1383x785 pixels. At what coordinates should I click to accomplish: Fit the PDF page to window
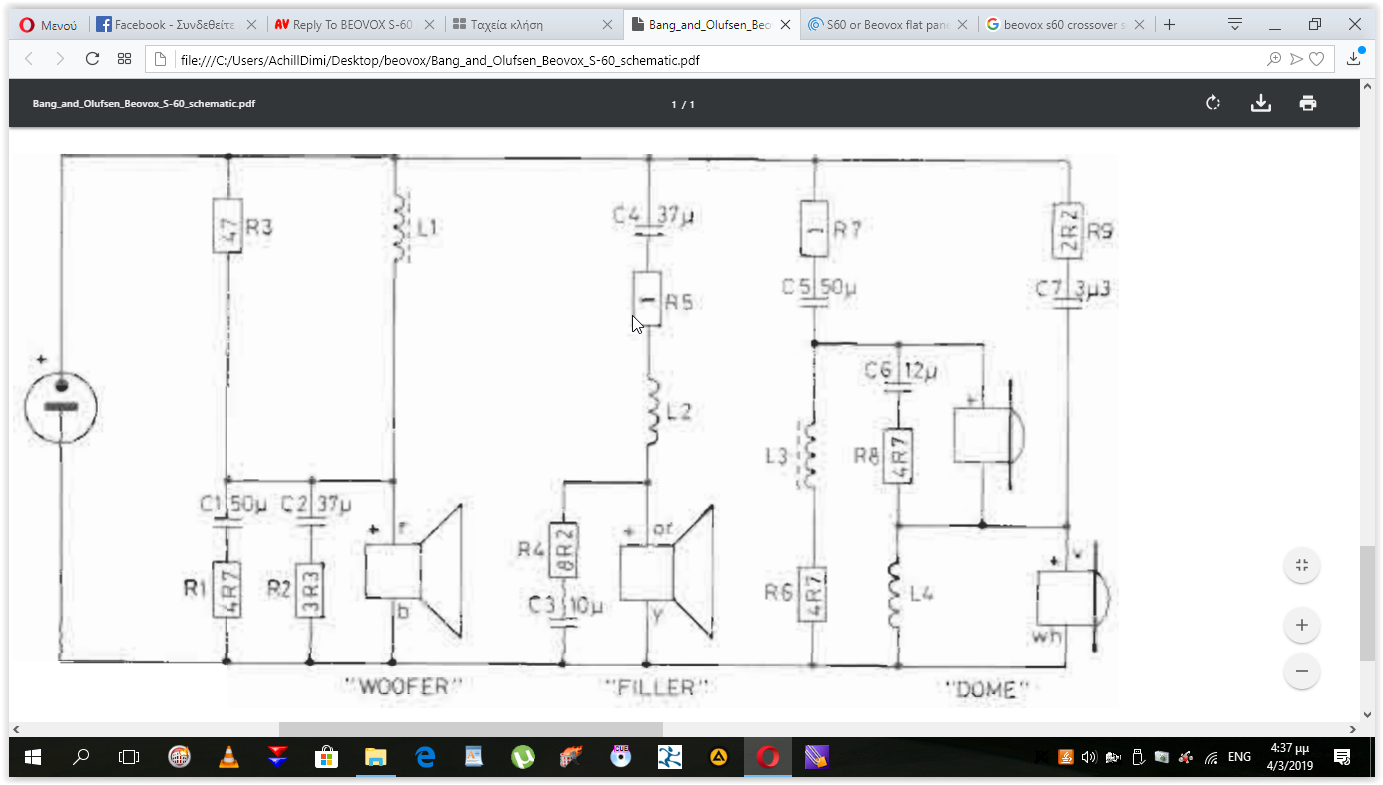pyautogui.click(x=1302, y=565)
